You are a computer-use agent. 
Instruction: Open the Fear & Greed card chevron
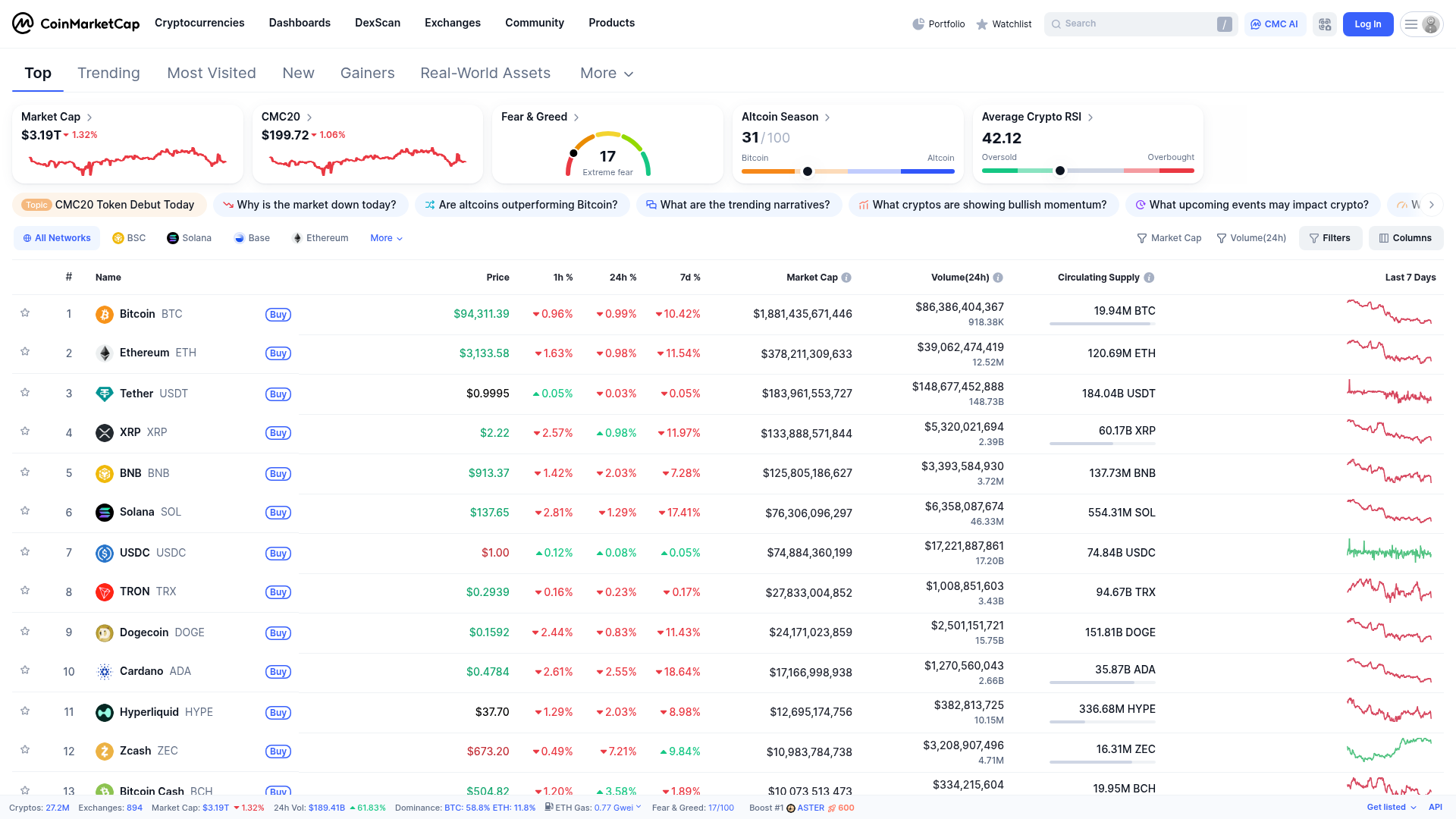tap(576, 118)
